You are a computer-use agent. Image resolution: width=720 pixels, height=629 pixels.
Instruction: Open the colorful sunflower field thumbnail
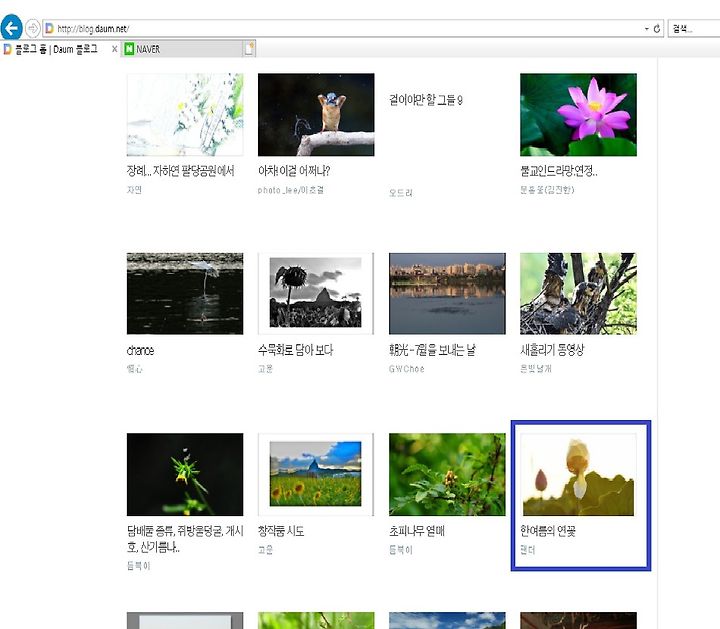316,474
